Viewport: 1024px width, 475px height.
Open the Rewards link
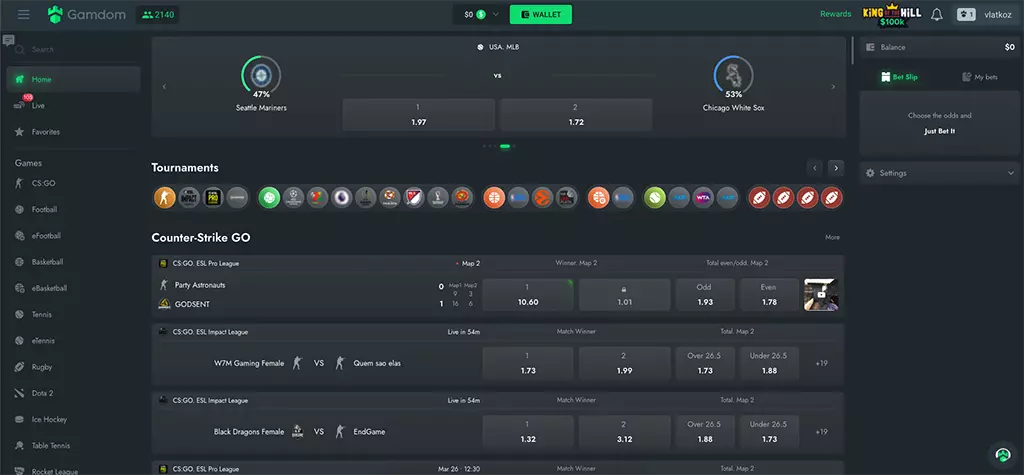click(x=835, y=14)
